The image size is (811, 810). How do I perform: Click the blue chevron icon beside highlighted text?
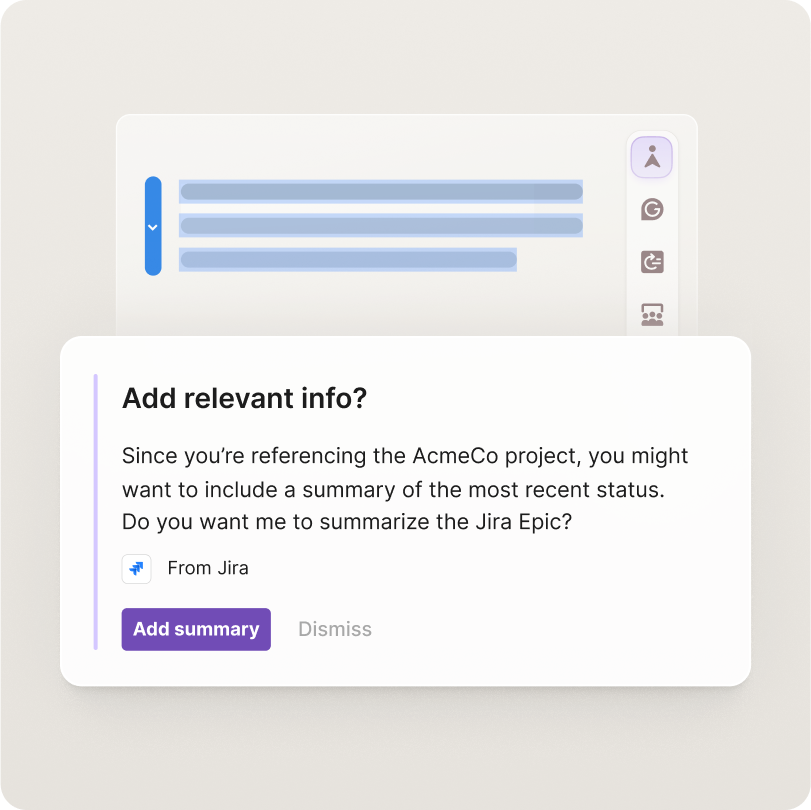[153, 227]
